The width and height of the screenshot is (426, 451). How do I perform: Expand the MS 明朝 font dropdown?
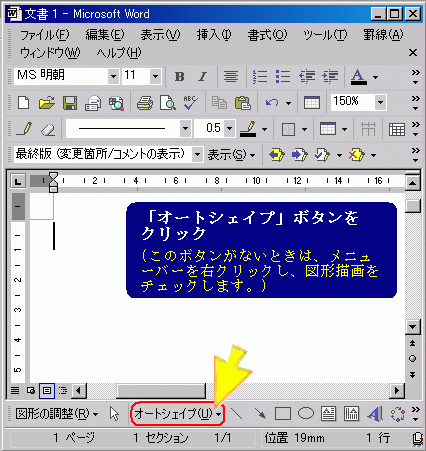113,76
